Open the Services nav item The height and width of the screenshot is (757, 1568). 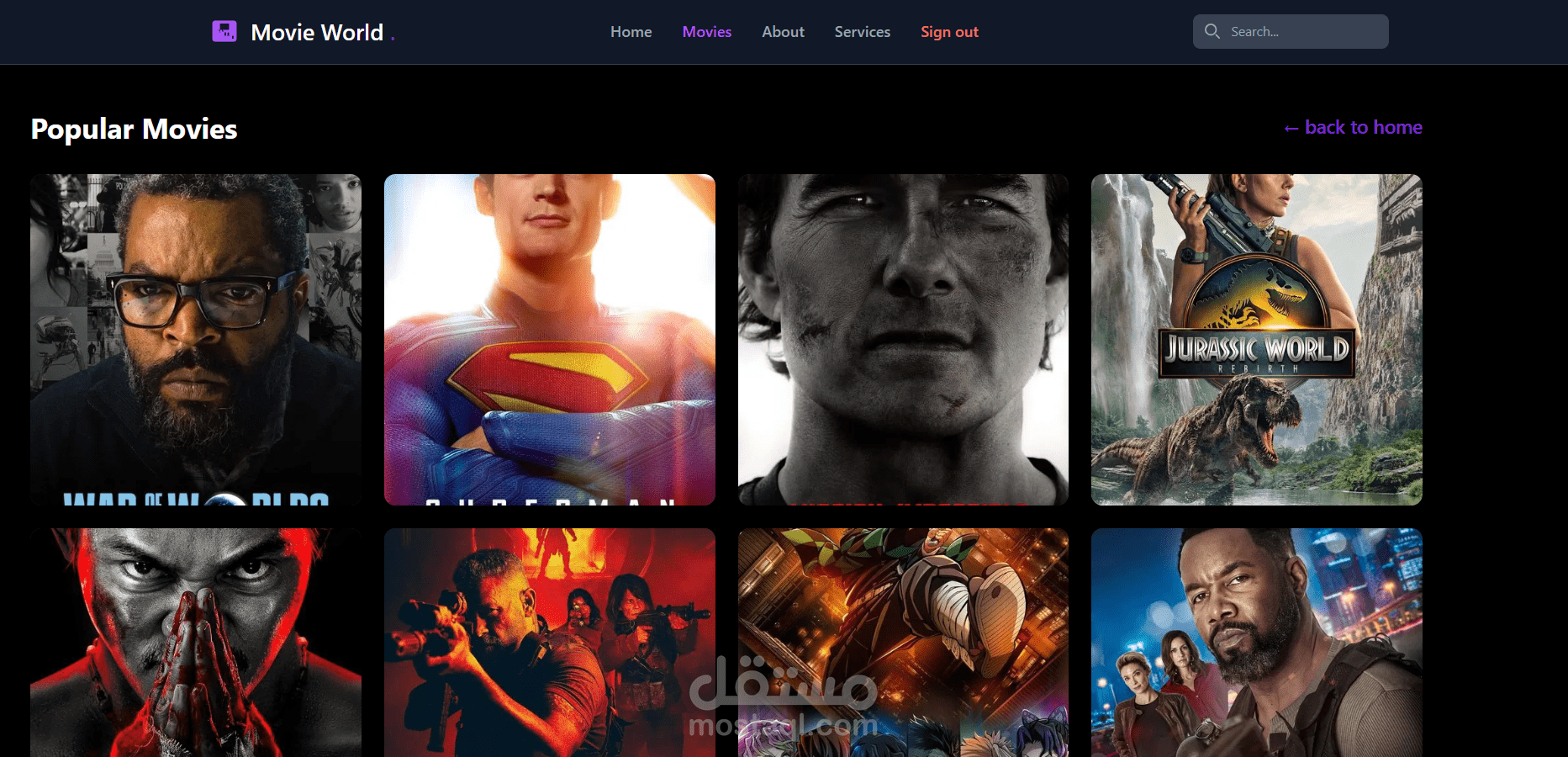point(862,32)
